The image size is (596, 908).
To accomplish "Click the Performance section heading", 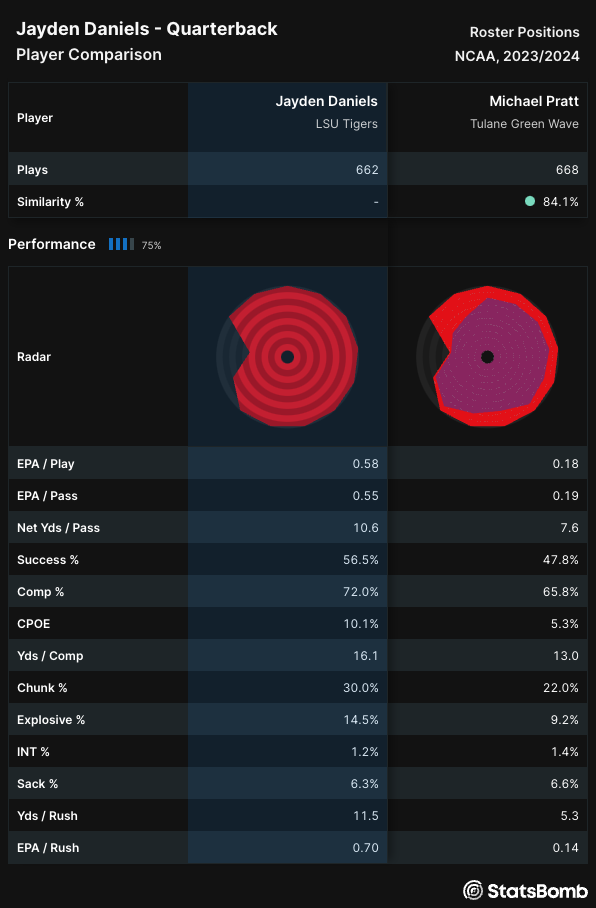I will point(52,244).
